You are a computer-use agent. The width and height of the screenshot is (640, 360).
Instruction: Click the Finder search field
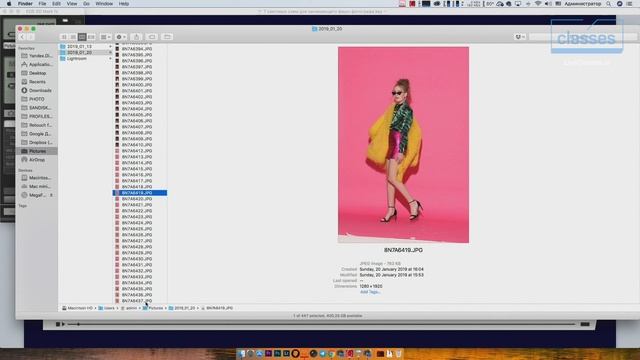[584, 37]
